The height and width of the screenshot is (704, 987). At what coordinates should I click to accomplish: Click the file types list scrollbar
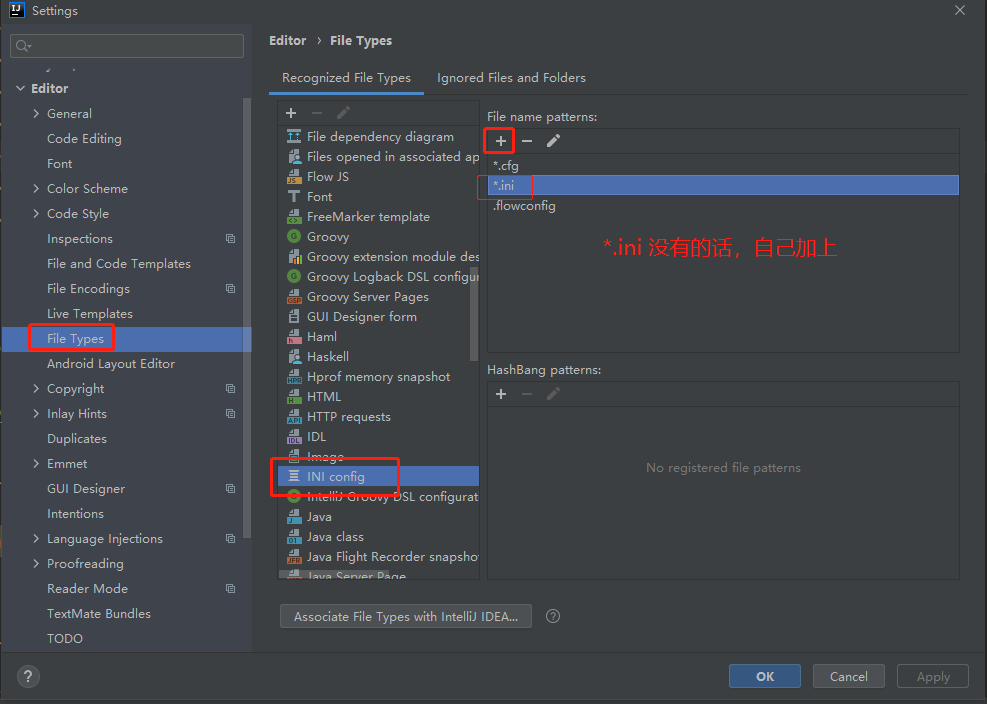(474, 314)
